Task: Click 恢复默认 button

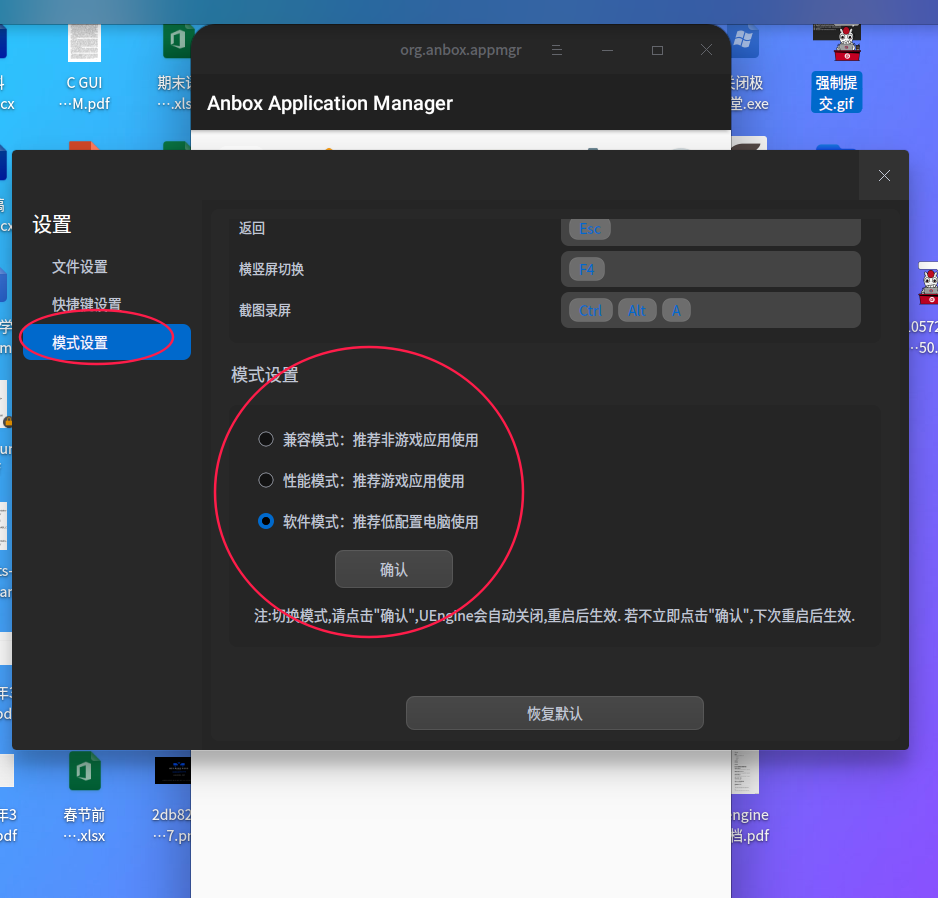Action: click(555, 713)
